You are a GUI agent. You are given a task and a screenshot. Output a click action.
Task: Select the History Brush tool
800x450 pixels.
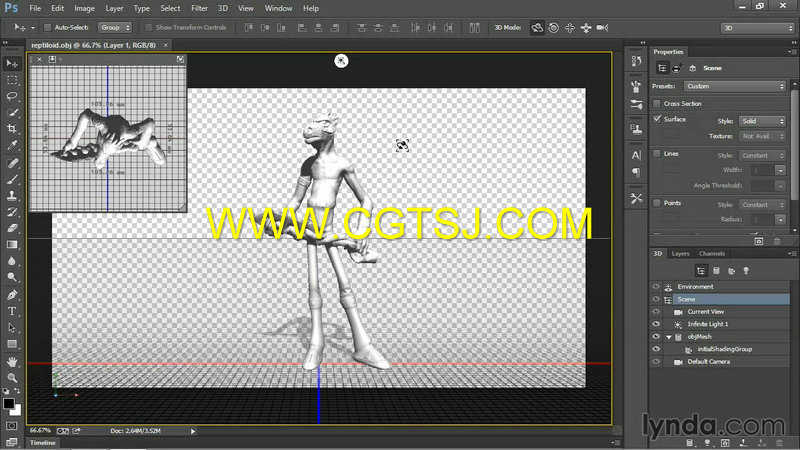[x=12, y=212]
